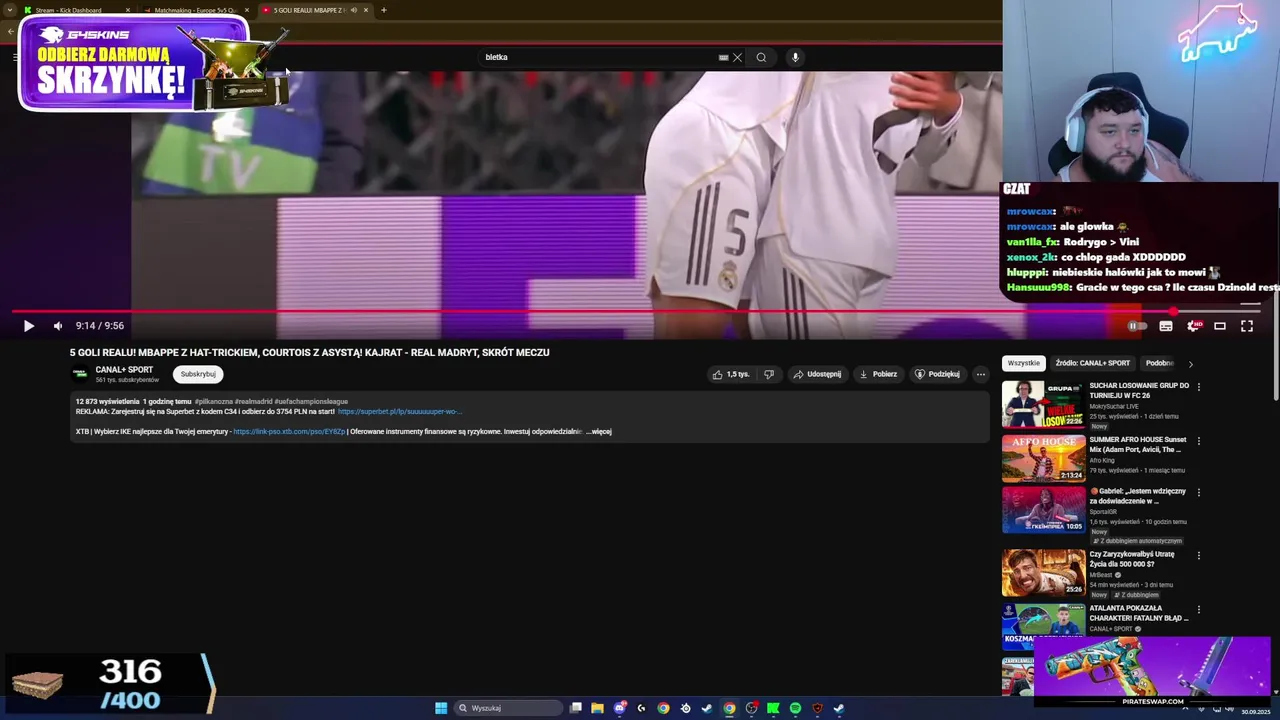Open options for Gabriel video

coord(1198,493)
